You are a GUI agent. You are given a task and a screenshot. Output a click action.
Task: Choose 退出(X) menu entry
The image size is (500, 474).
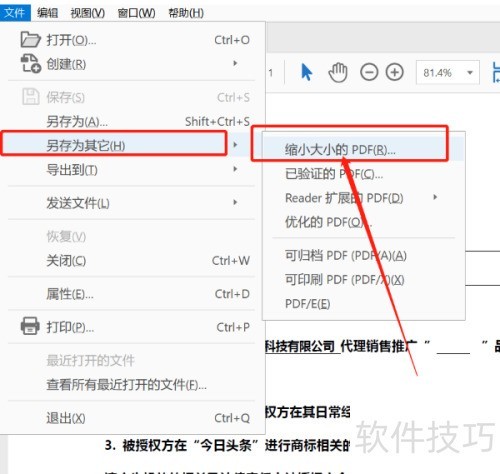(x=132, y=418)
